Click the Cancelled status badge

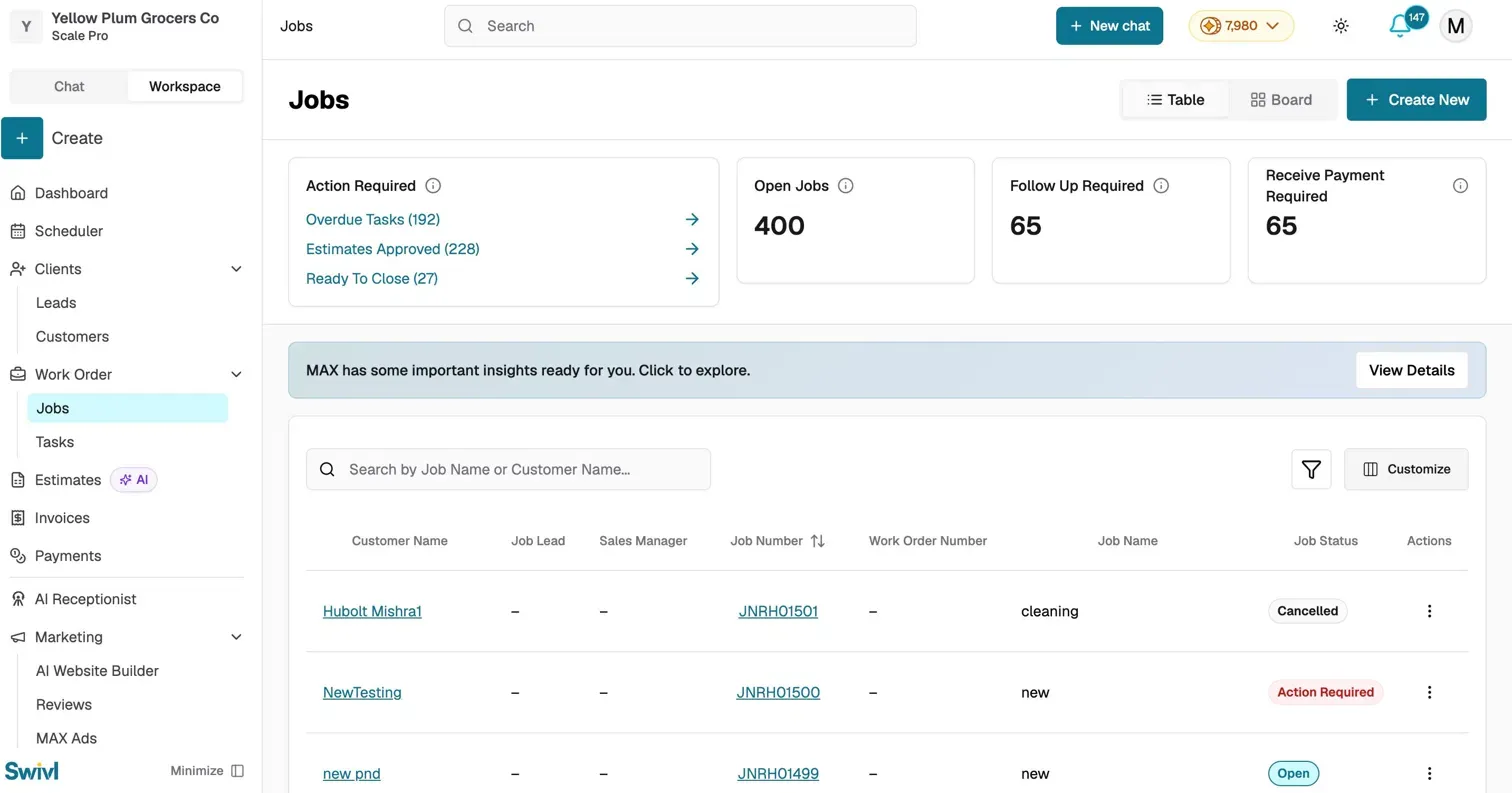click(1307, 611)
